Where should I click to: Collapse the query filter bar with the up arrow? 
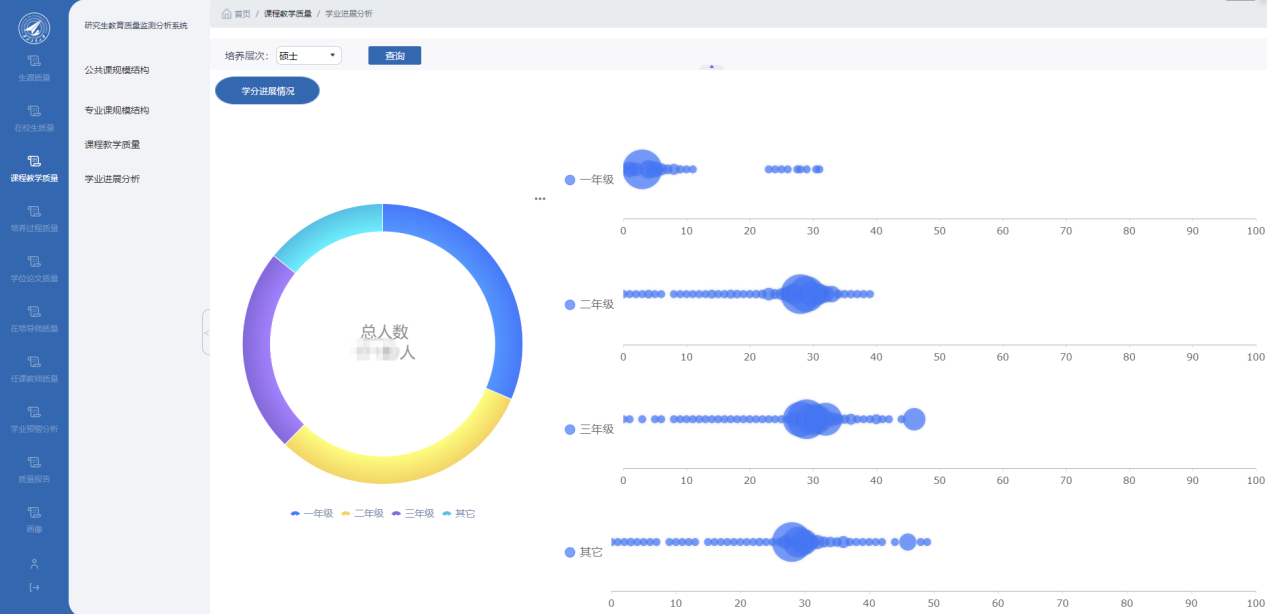click(x=711, y=67)
